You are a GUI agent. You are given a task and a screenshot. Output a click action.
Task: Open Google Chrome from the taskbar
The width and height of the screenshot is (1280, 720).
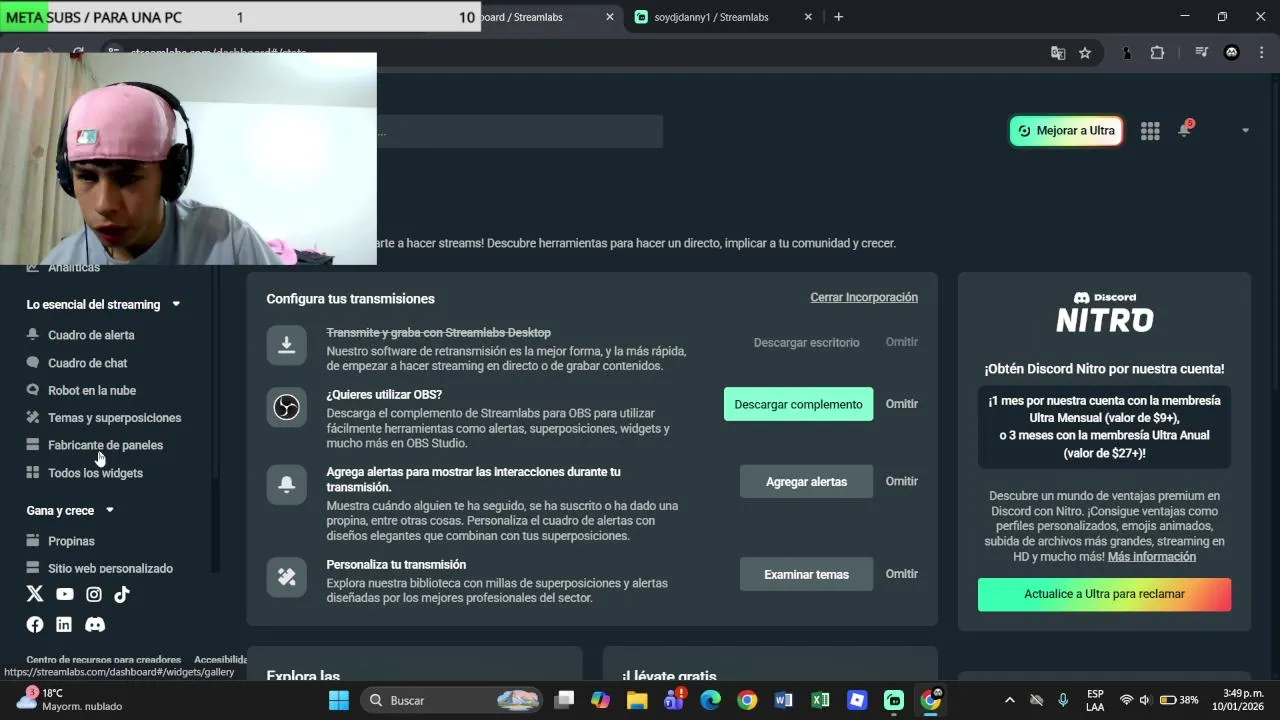pyautogui.click(x=747, y=700)
